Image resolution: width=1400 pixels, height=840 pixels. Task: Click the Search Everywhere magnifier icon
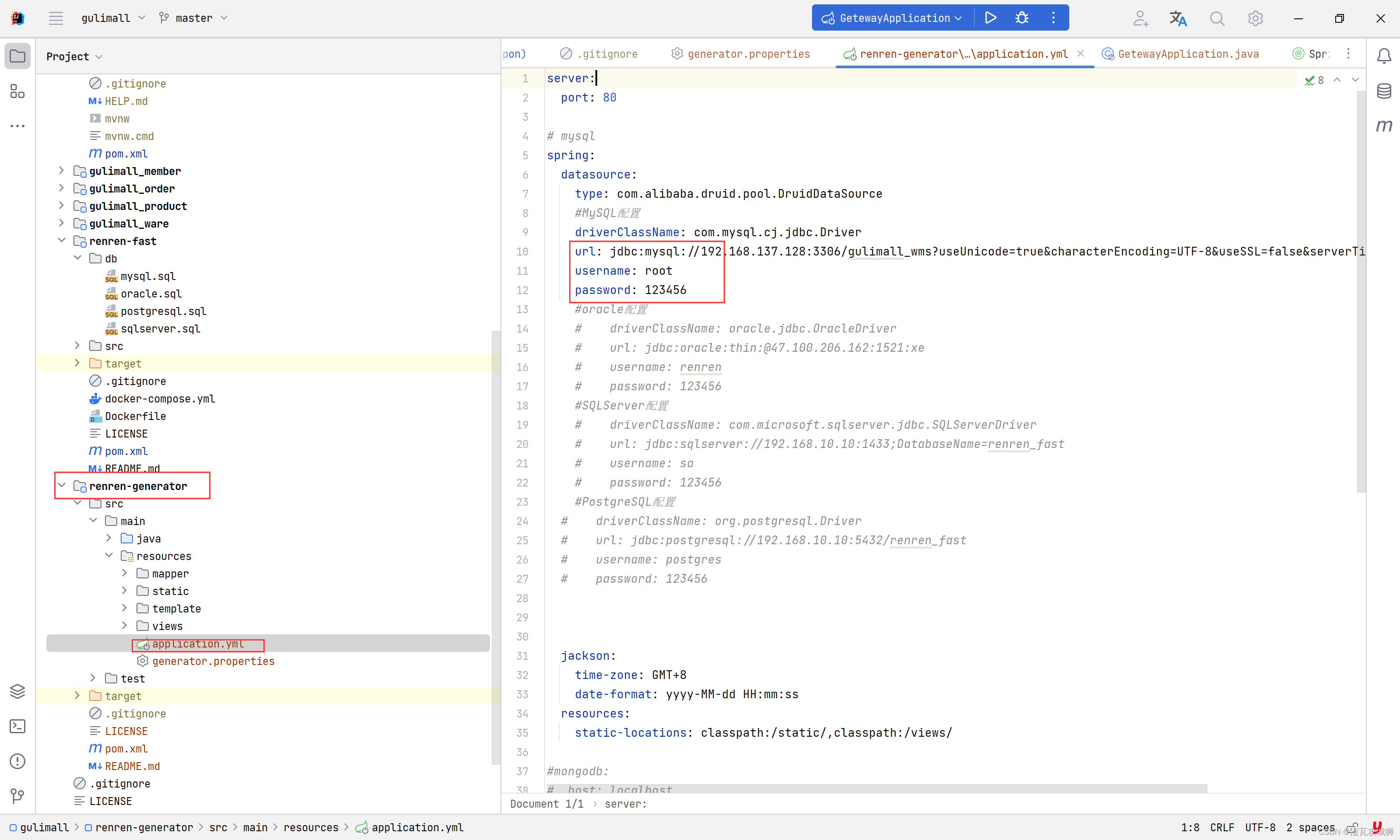pos(1217,18)
